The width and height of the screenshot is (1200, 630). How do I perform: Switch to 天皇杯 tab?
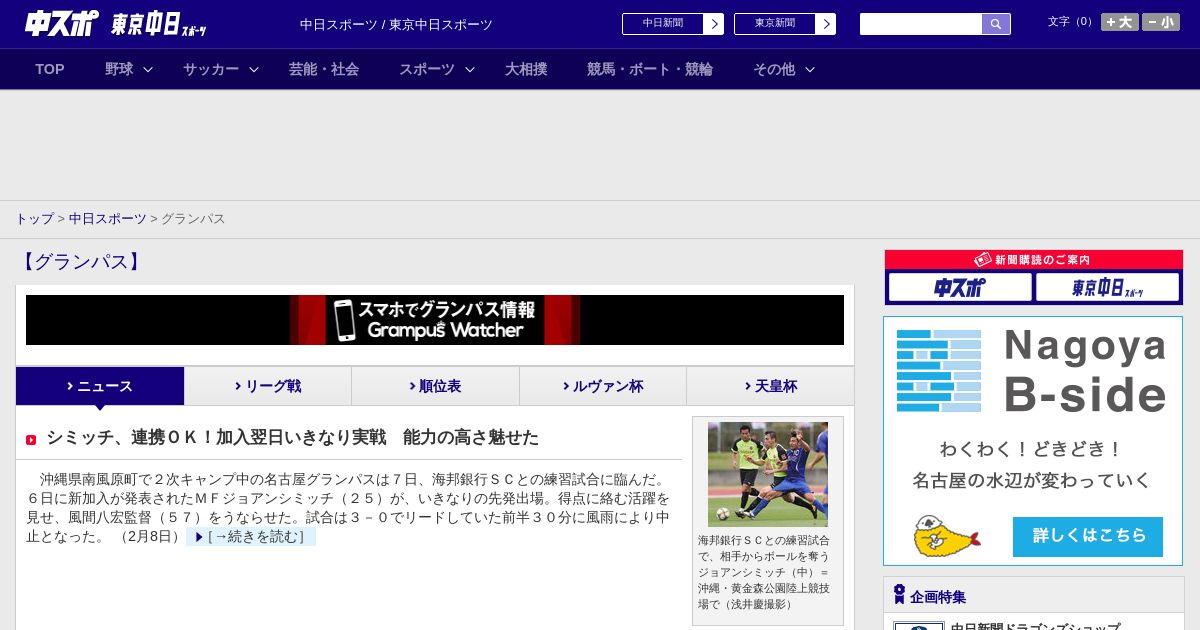(x=770, y=386)
